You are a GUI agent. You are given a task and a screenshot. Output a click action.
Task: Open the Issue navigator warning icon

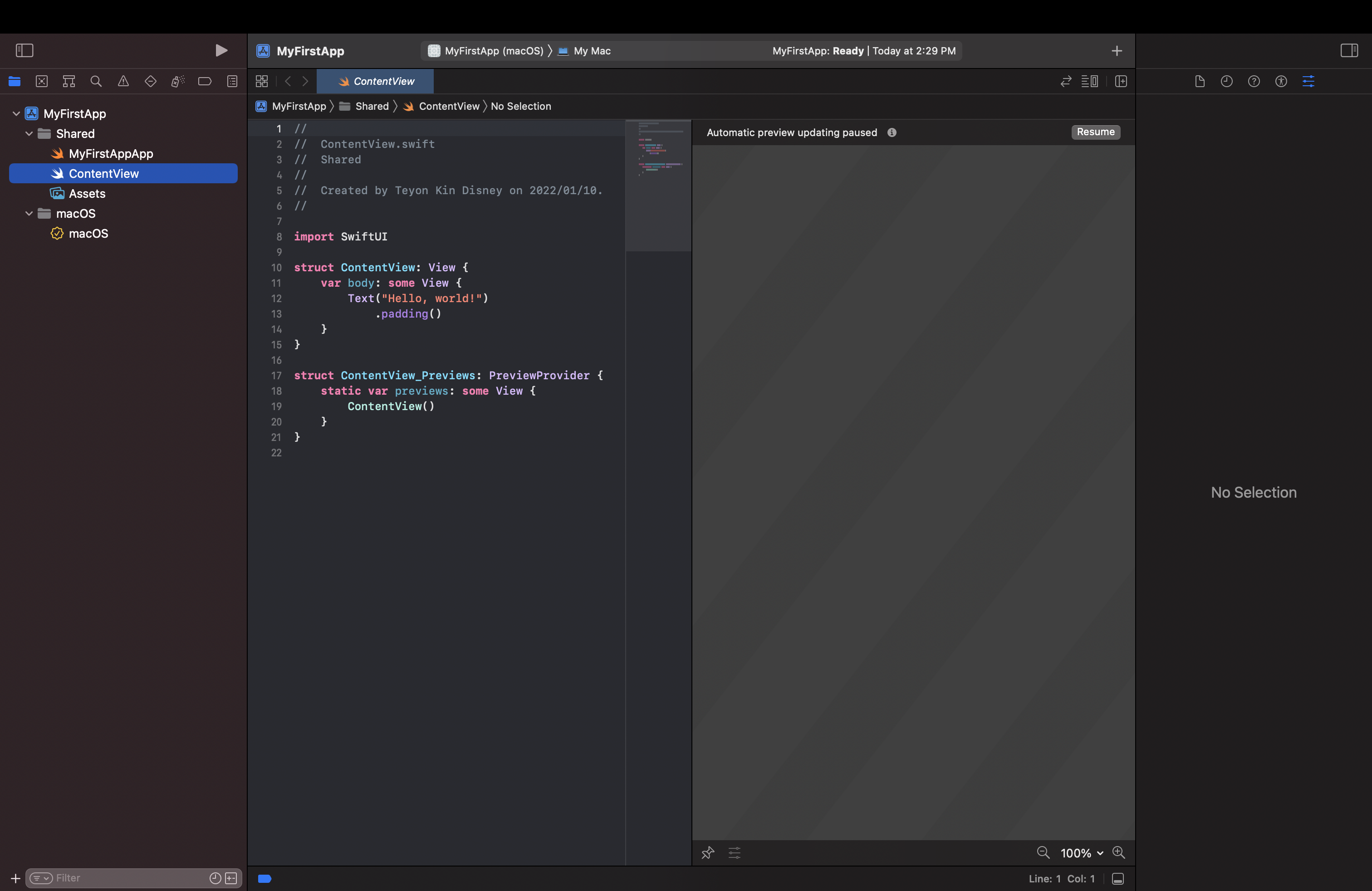point(123,81)
